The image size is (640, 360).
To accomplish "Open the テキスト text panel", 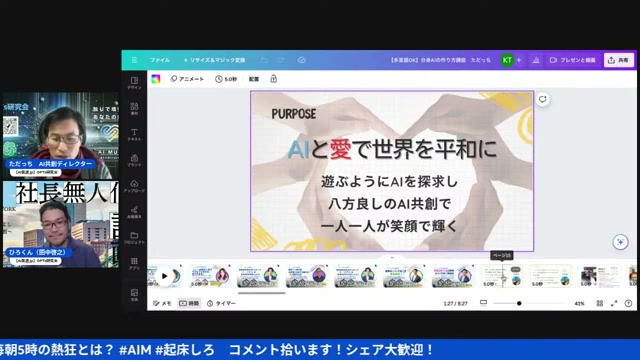I will pos(134,134).
